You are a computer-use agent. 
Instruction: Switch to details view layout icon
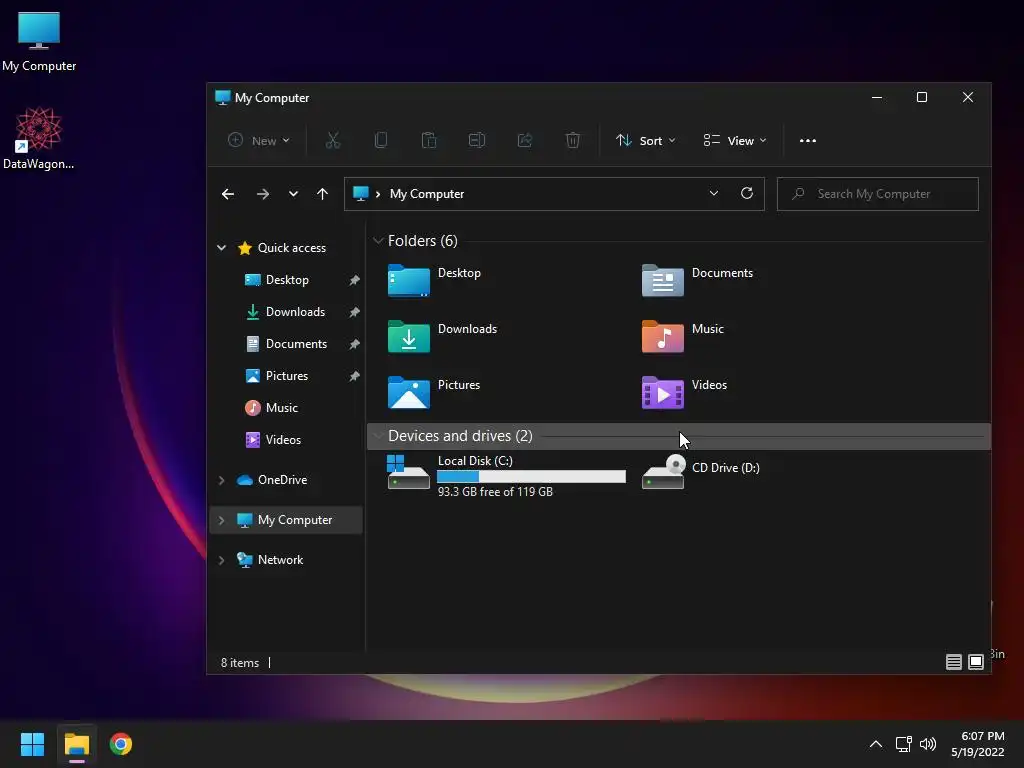tap(953, 662)
